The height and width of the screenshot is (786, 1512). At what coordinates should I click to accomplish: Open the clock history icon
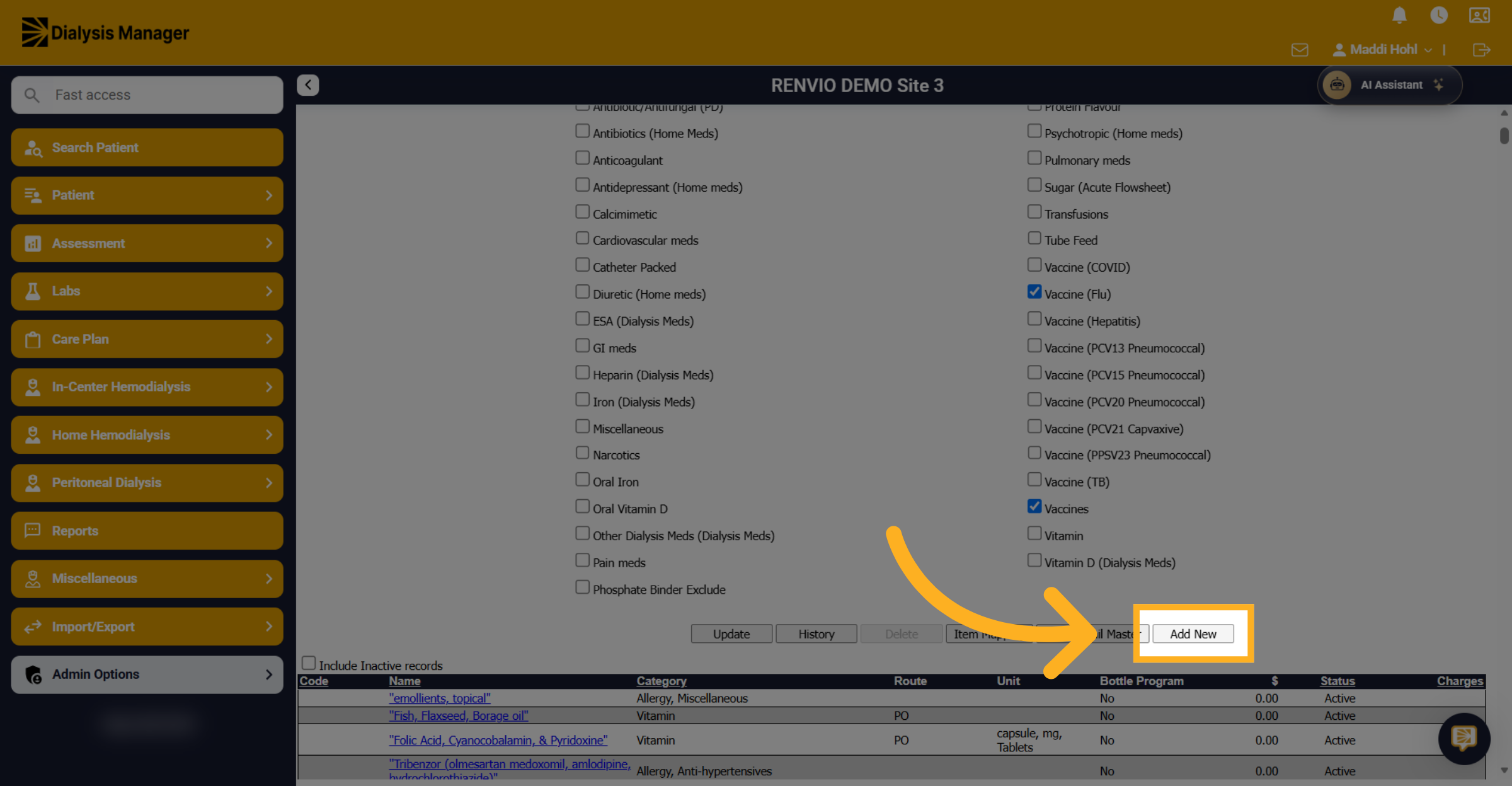point(1439,15)
